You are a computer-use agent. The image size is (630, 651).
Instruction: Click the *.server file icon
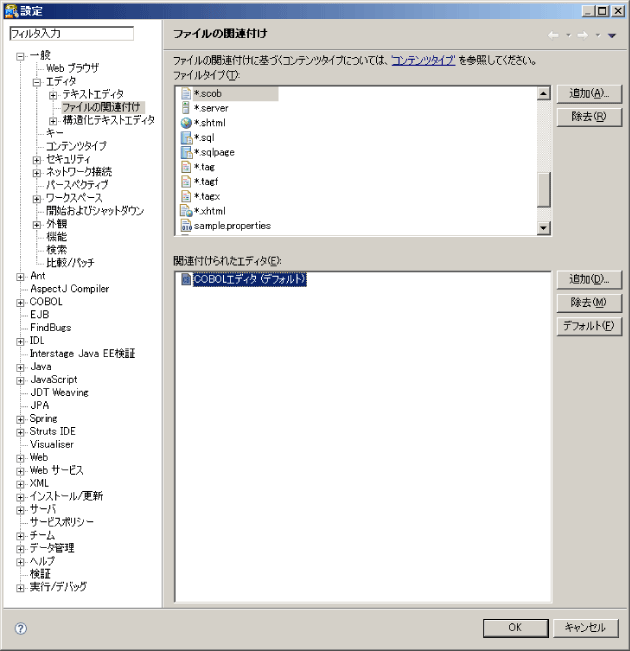186,108
